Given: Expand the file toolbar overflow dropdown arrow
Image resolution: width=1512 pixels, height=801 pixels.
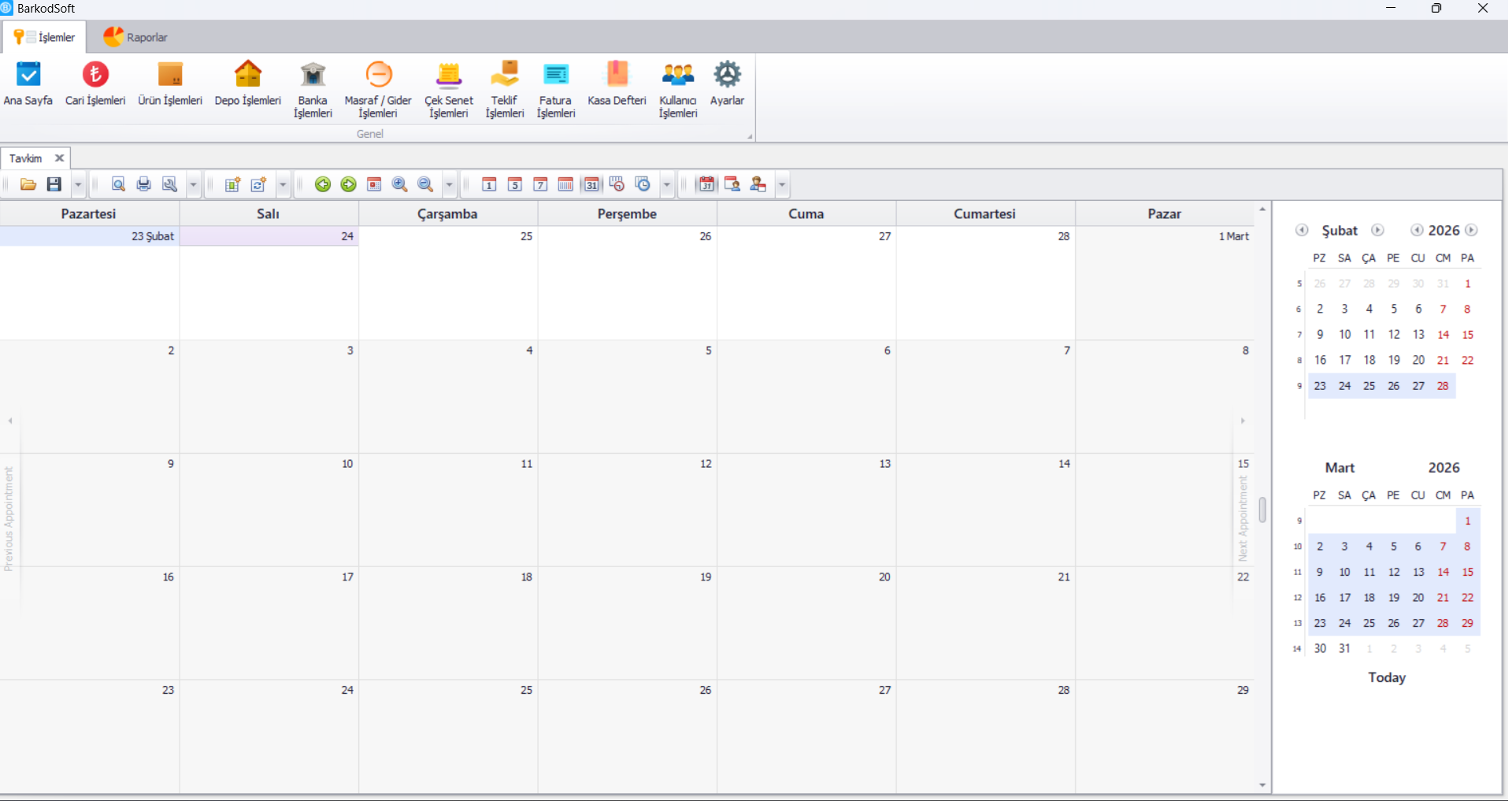Looking at the screenshot, I should (x=78, y=184).
